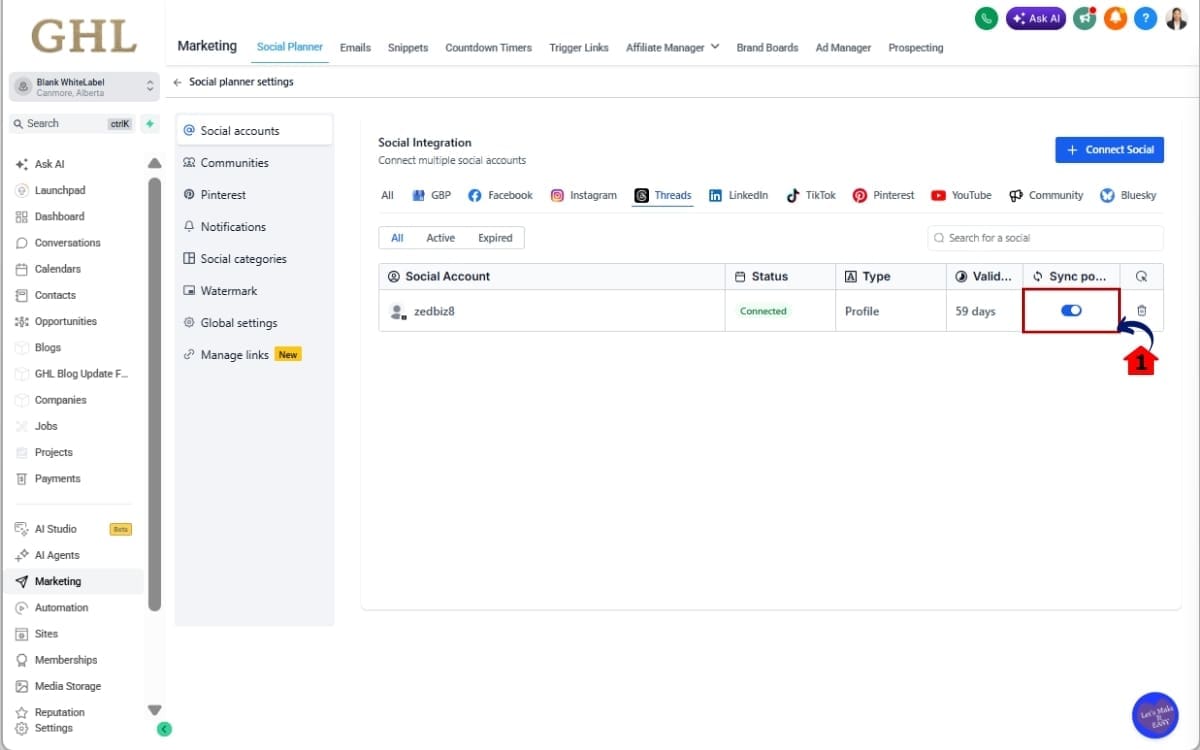Filter integrations by Bluesky

click(x=1128, y=195)
